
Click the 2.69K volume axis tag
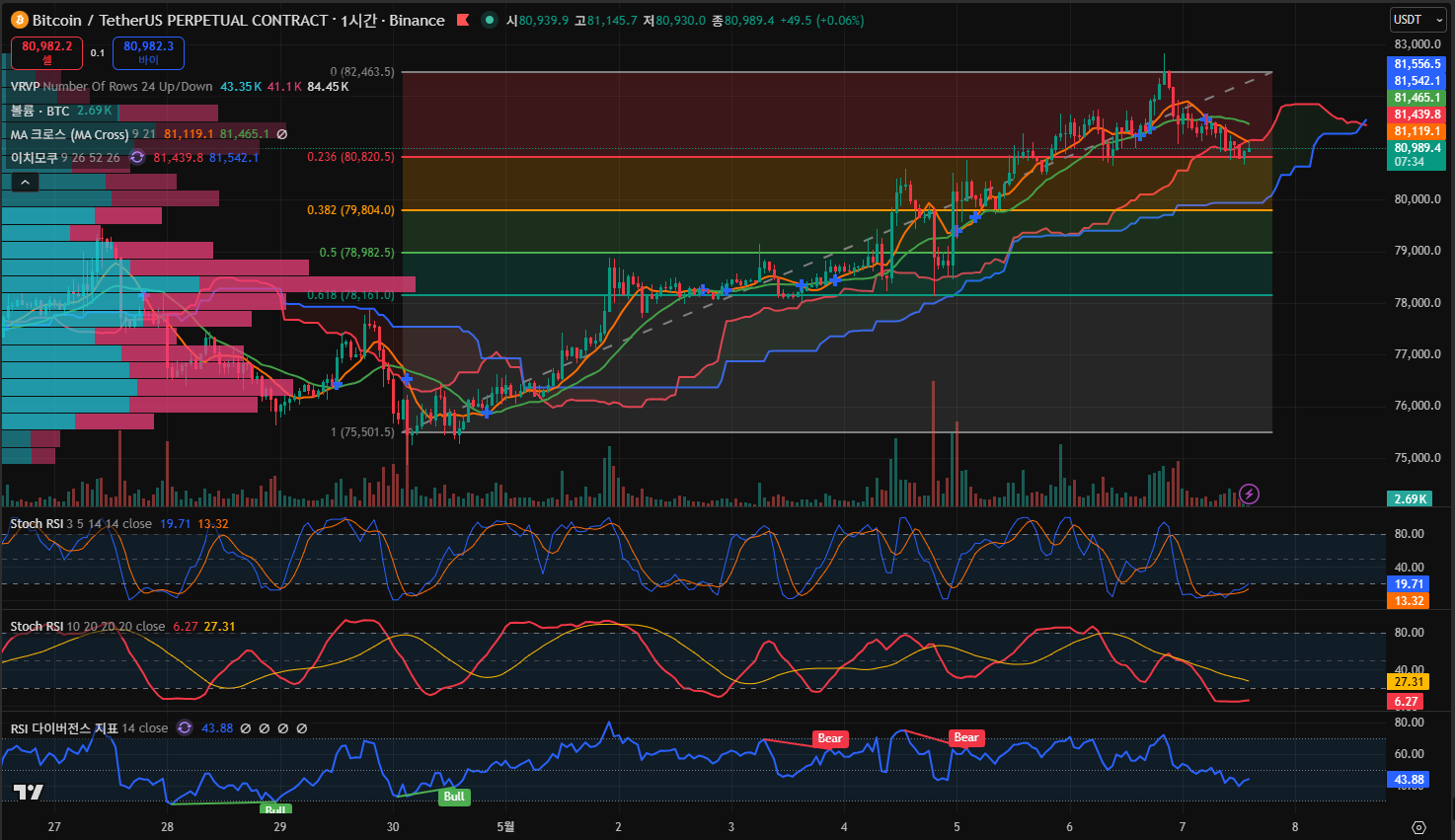coord(1411,498)
